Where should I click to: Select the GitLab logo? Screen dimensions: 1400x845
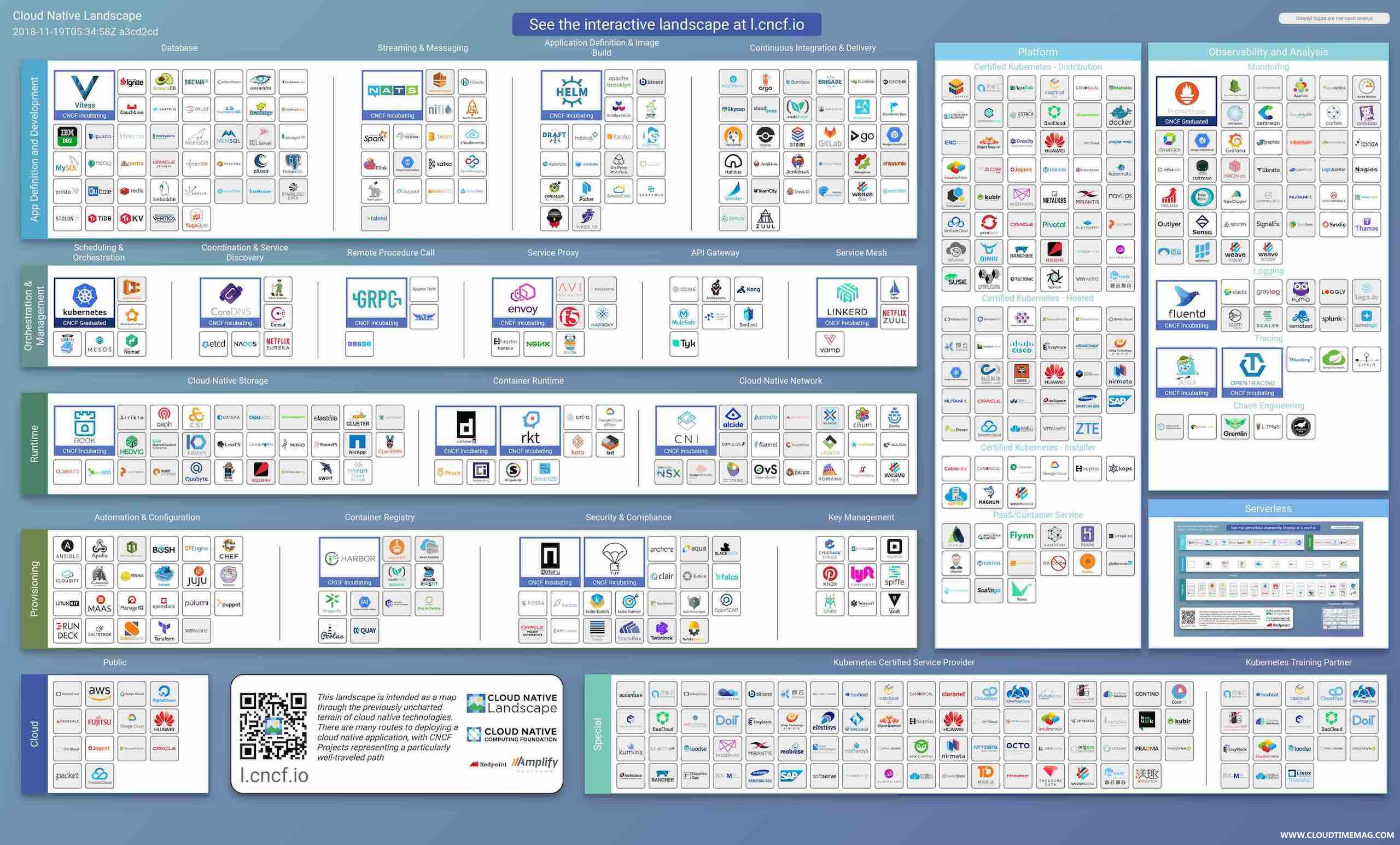coord(830,136)
